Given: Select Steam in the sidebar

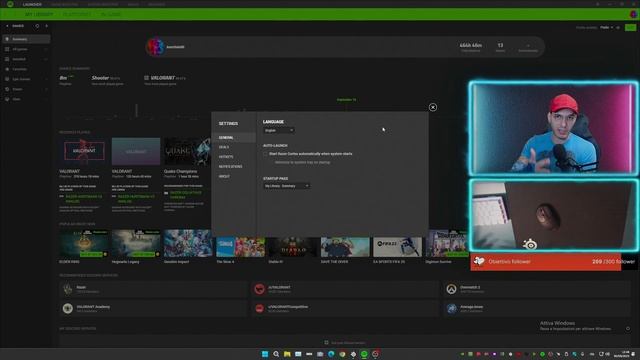Looking at the screenshot, I should 26,89.
